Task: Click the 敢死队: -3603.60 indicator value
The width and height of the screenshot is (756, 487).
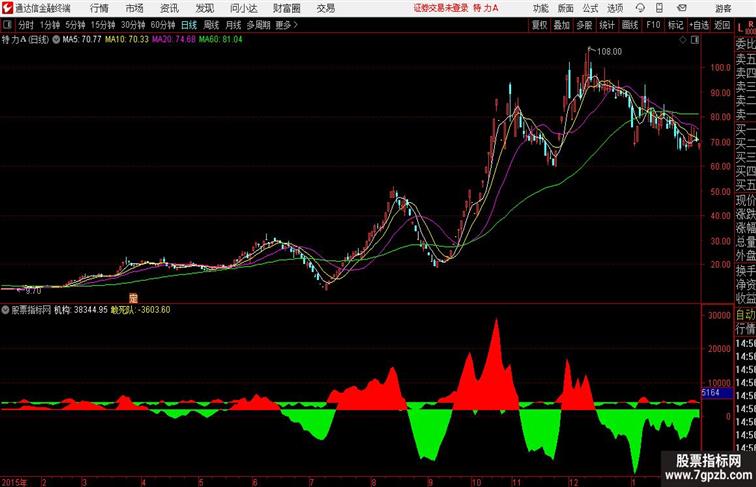Action: point(140,310)
